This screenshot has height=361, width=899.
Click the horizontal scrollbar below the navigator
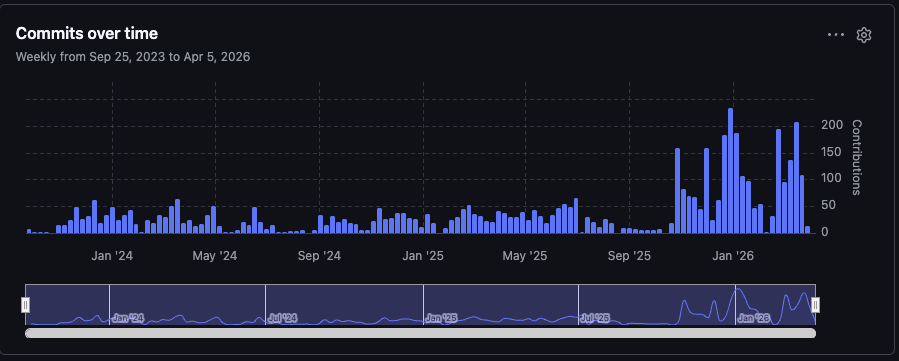click(420, 333)
